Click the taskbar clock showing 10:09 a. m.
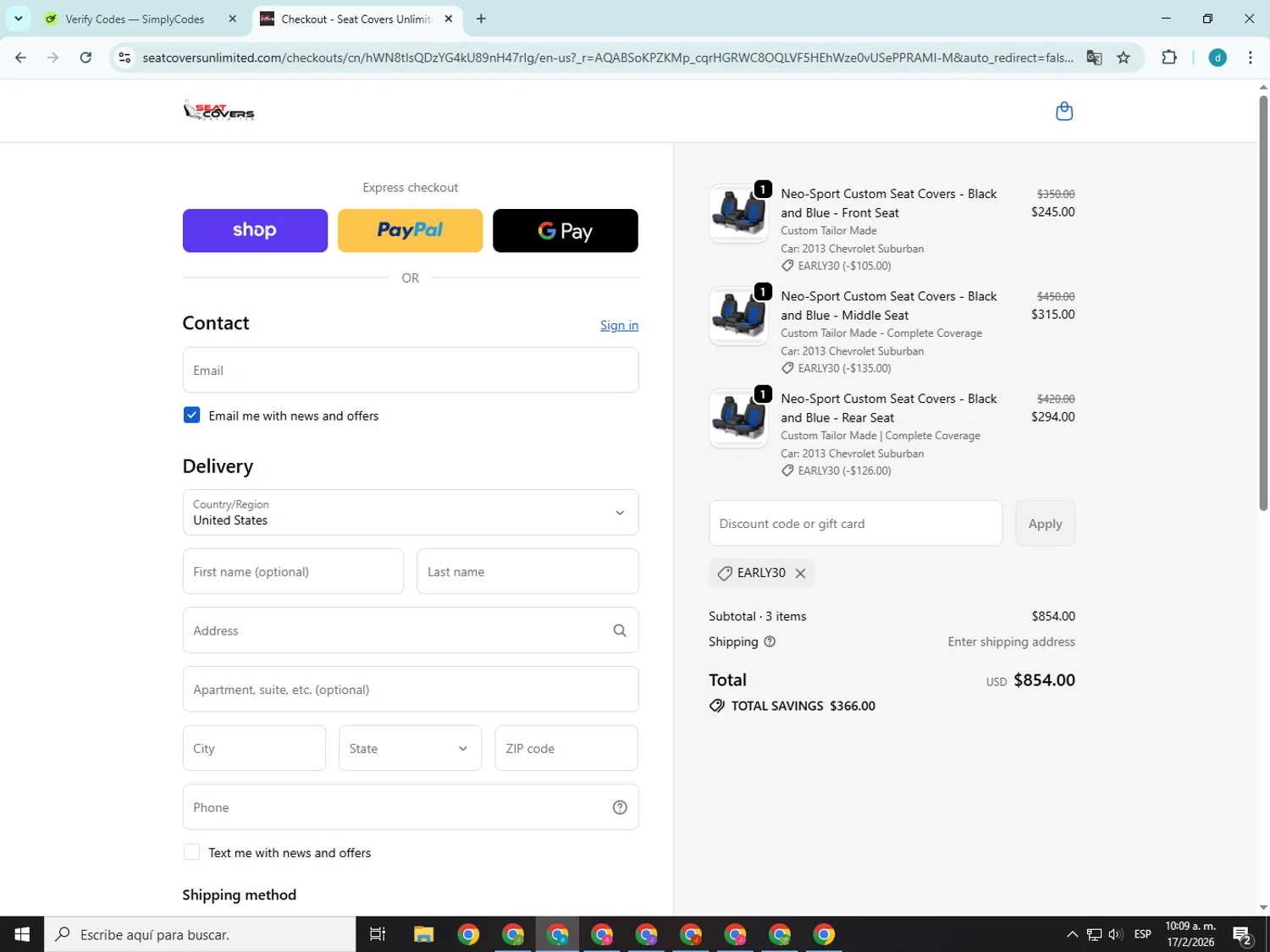The height and width of the screenshot is (952, 1270). (1190, 934)
